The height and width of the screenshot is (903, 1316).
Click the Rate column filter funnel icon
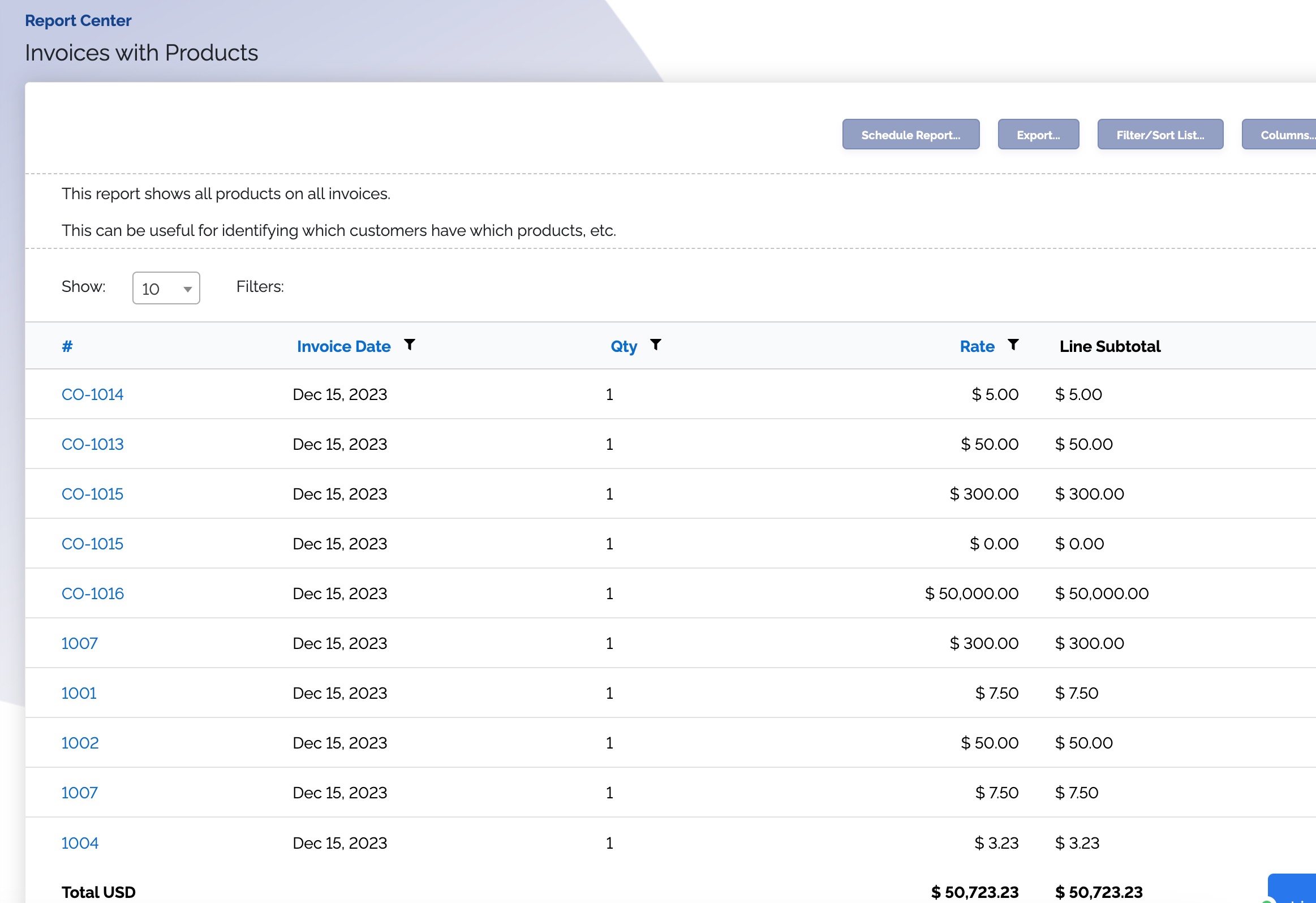tap(1014, 345)
